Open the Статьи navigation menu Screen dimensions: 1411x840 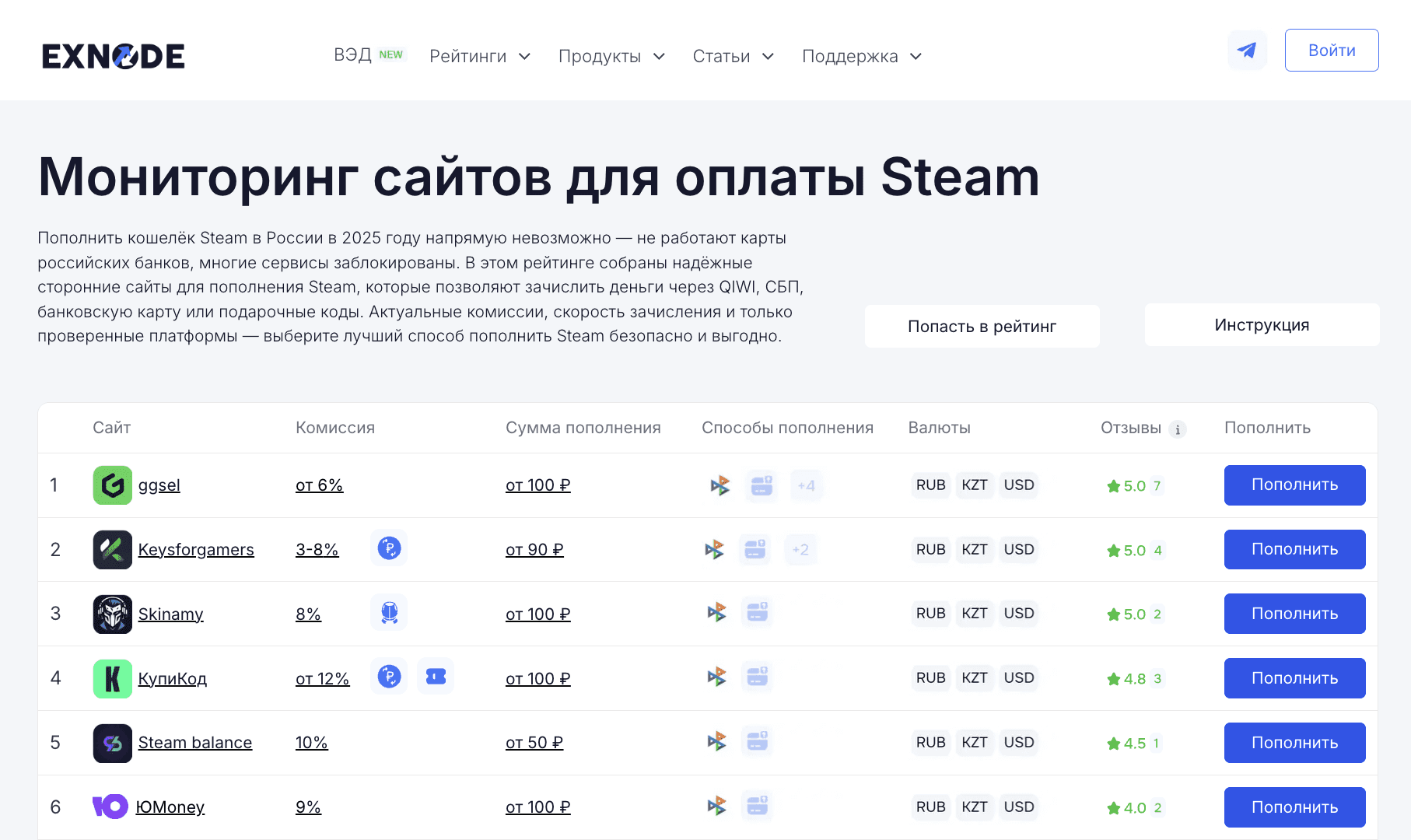tap(733, 56)
